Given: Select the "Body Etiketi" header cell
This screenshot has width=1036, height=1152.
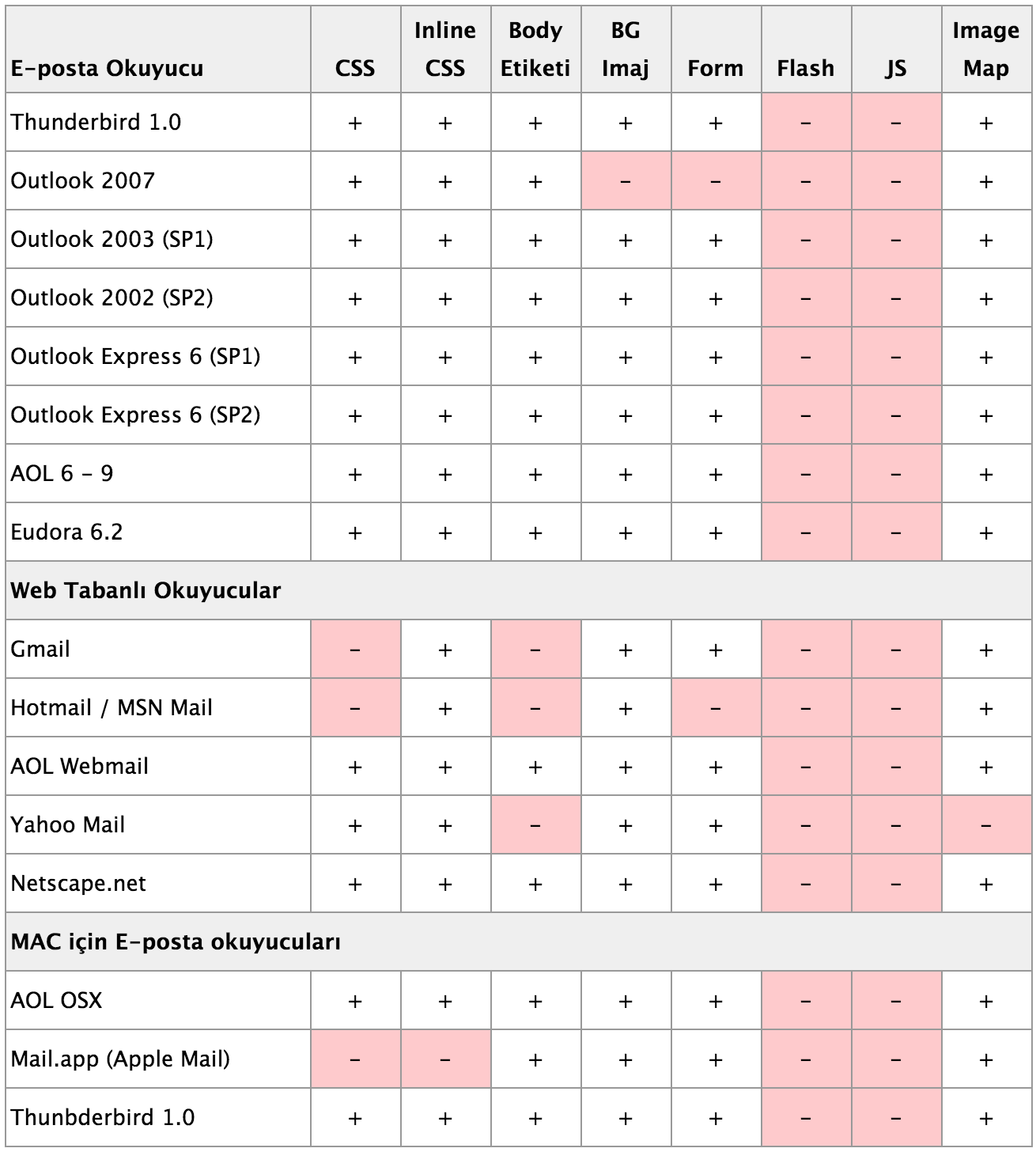Looking at the screenshot, I should coord(535,49).
